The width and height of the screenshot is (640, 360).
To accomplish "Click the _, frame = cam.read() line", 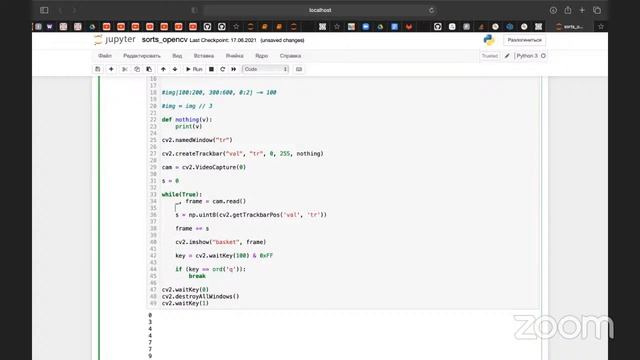I will pos(211,201).
